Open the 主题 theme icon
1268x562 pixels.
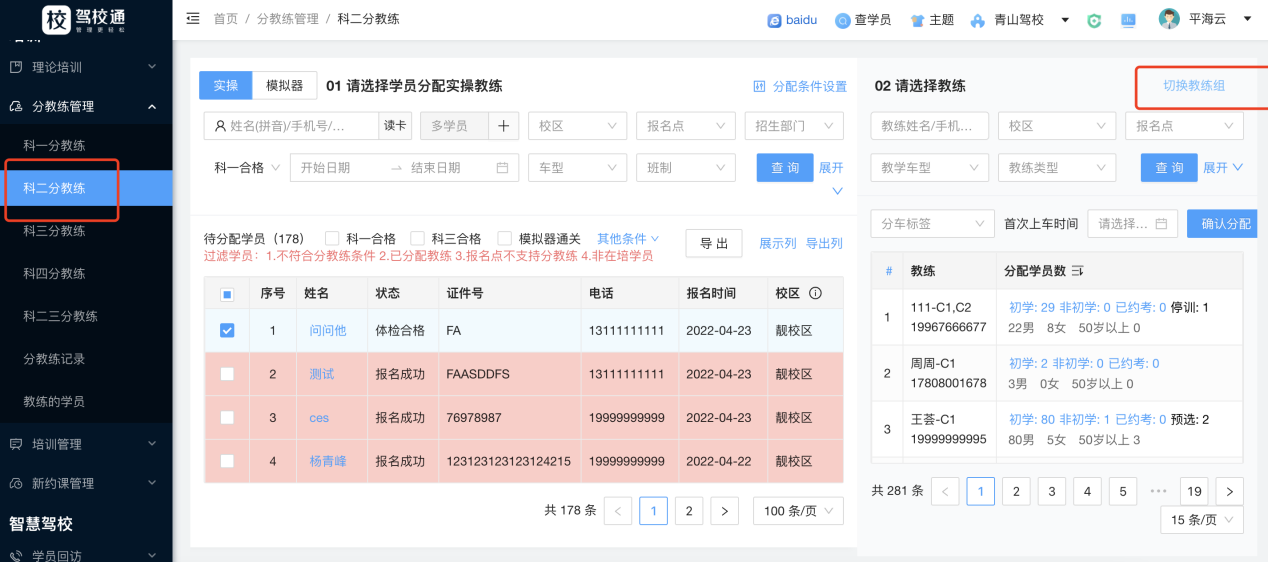tap(917, 20)
